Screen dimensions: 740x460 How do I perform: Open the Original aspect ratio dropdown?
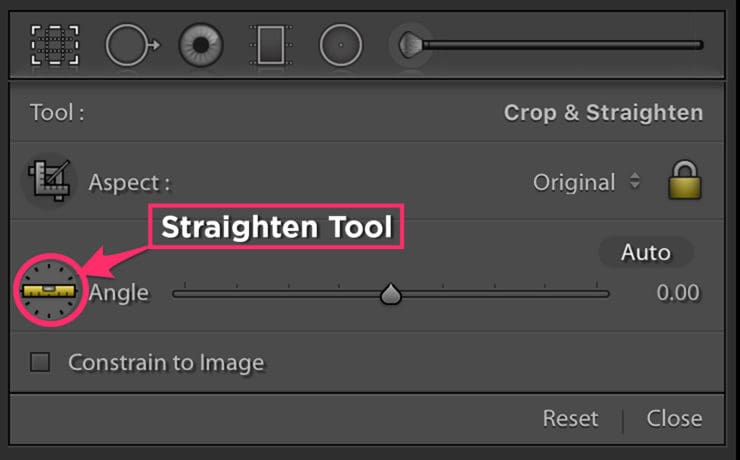[587, 182]
